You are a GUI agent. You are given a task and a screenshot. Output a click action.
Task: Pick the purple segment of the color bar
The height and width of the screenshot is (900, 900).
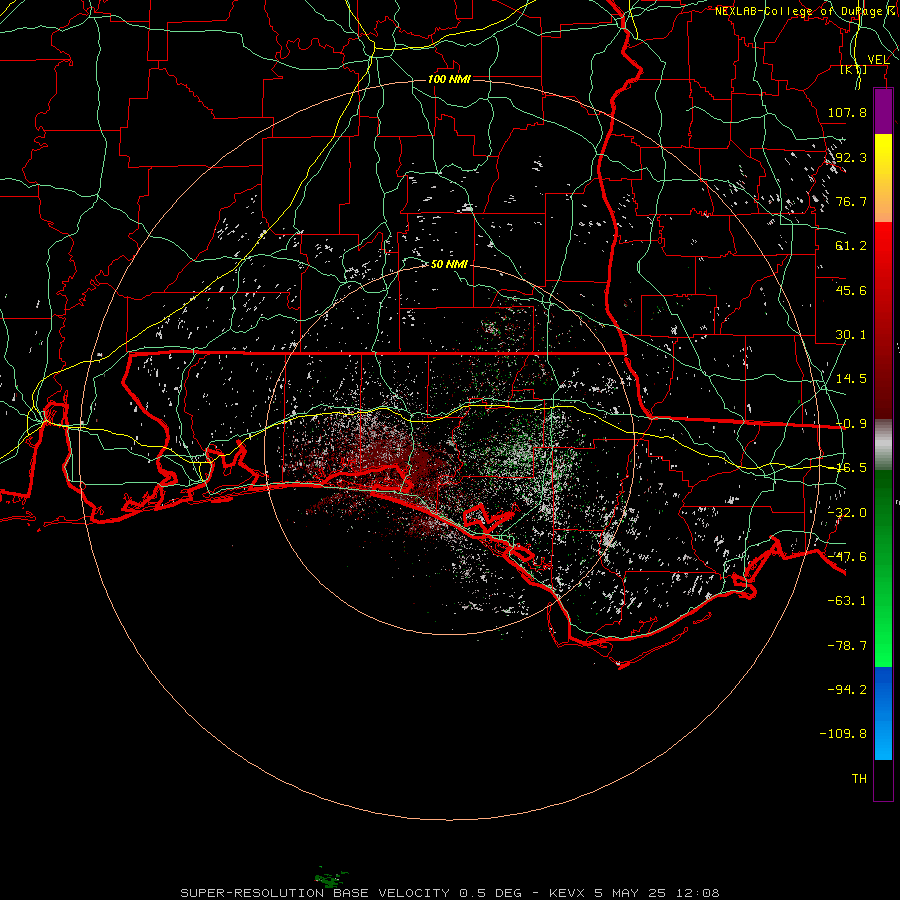coord(883,111)
